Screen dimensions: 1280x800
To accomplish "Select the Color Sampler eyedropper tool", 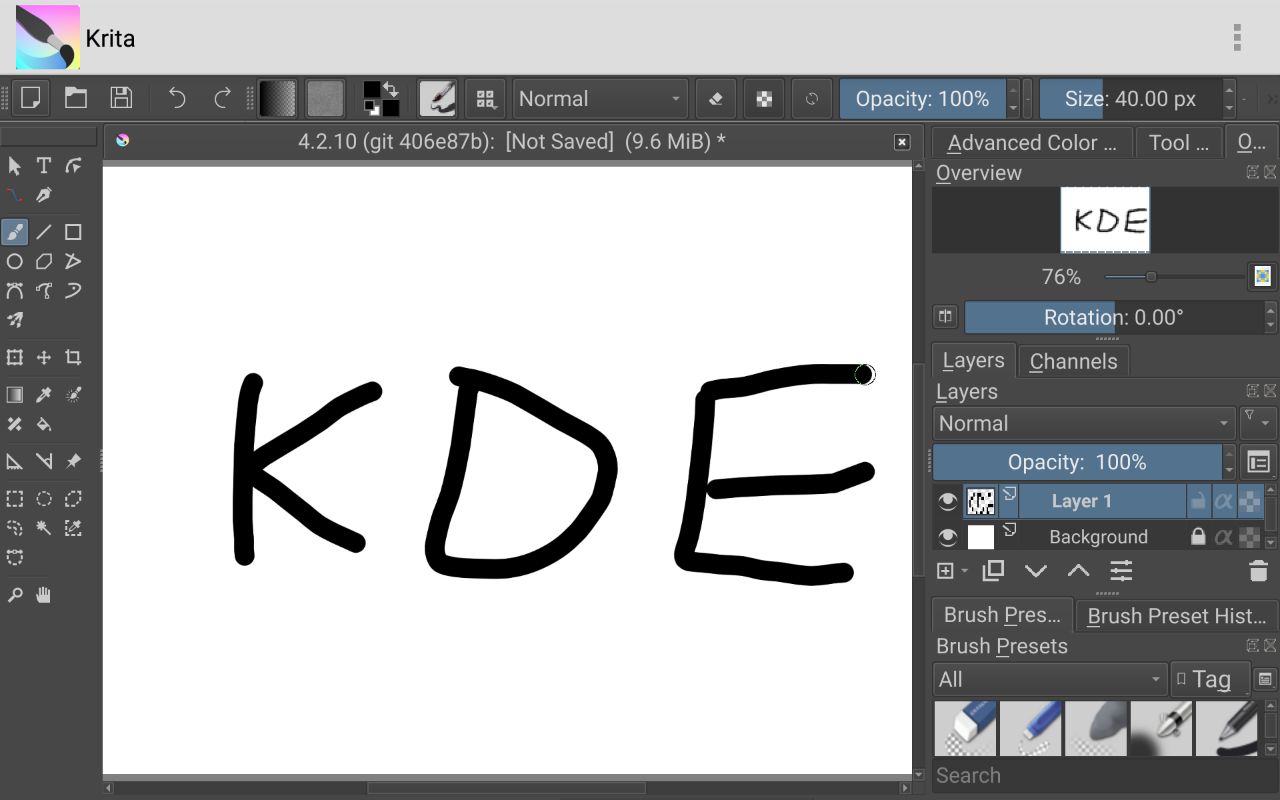I will tap(44, 395).
